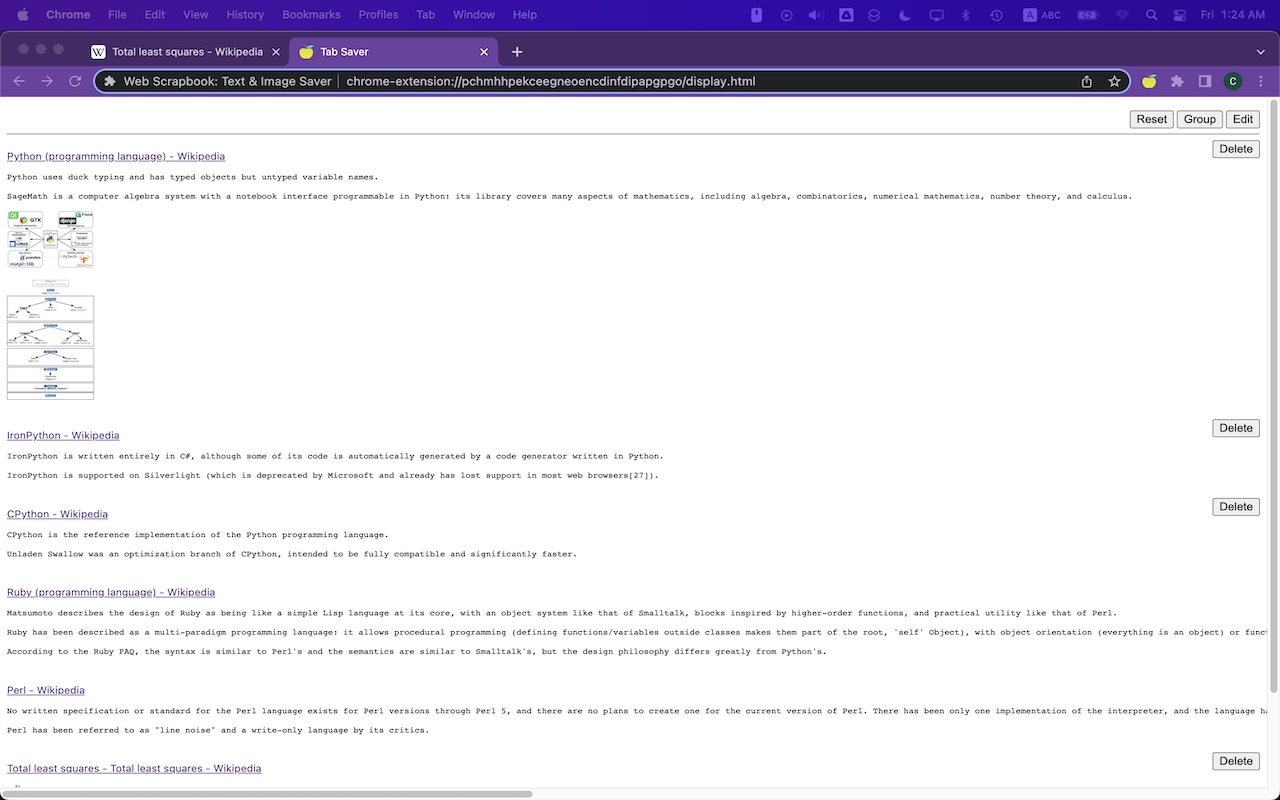
Task: Open the profile avatar marked C
Action: [1232, 81]
